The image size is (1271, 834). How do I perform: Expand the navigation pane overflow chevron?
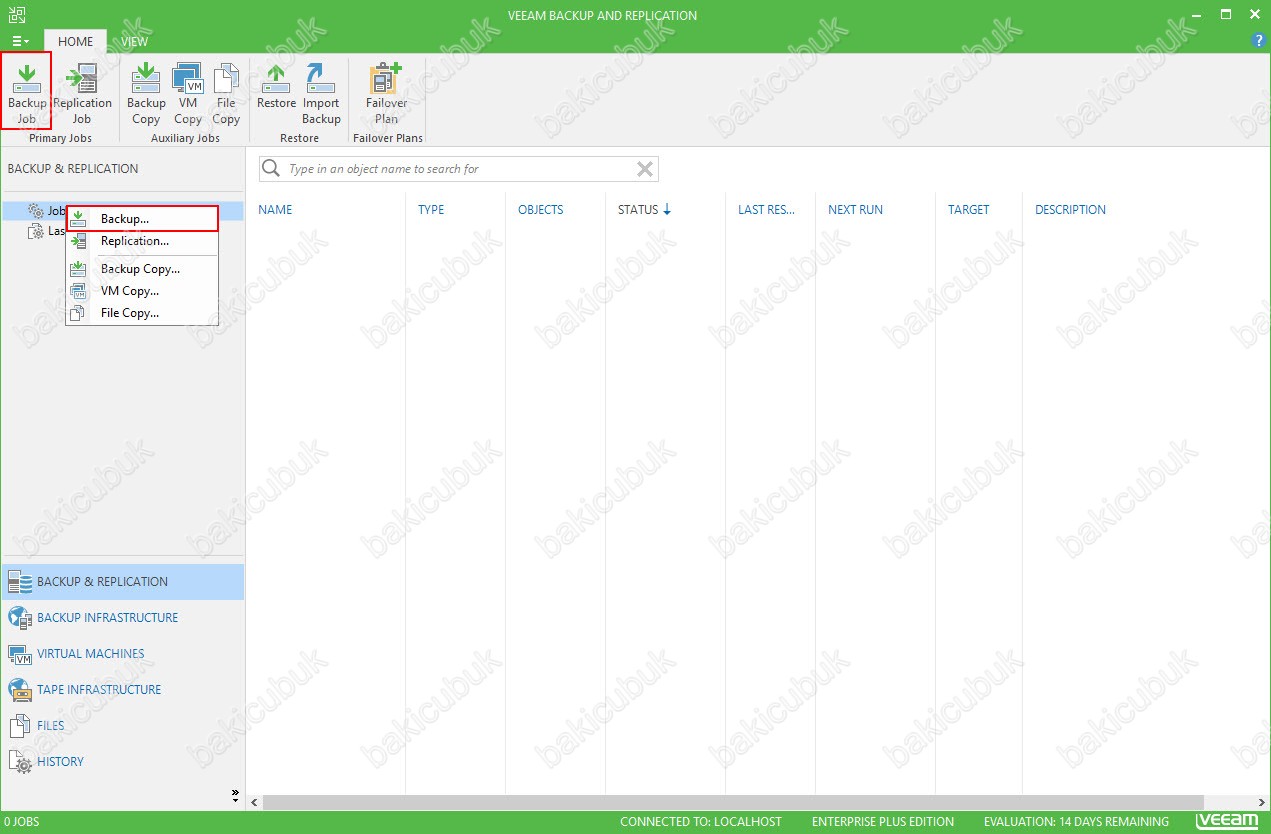[235, 796]
